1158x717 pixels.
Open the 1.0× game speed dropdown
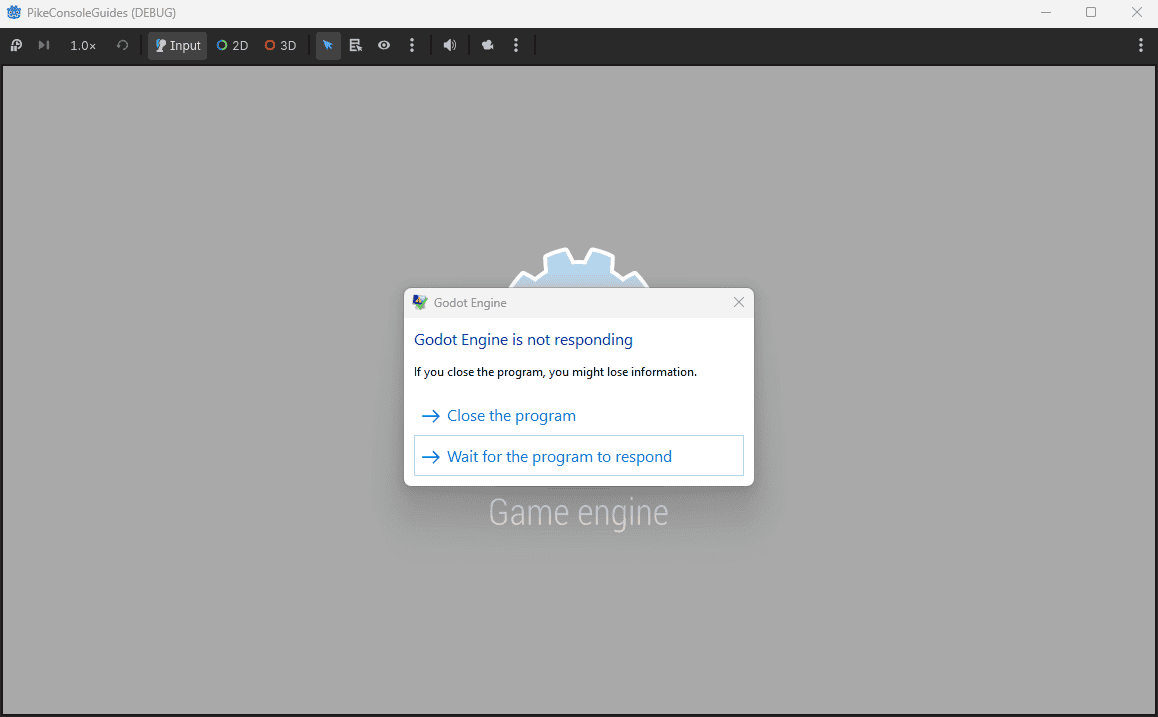pyautogui.click(x=83, y=46)
